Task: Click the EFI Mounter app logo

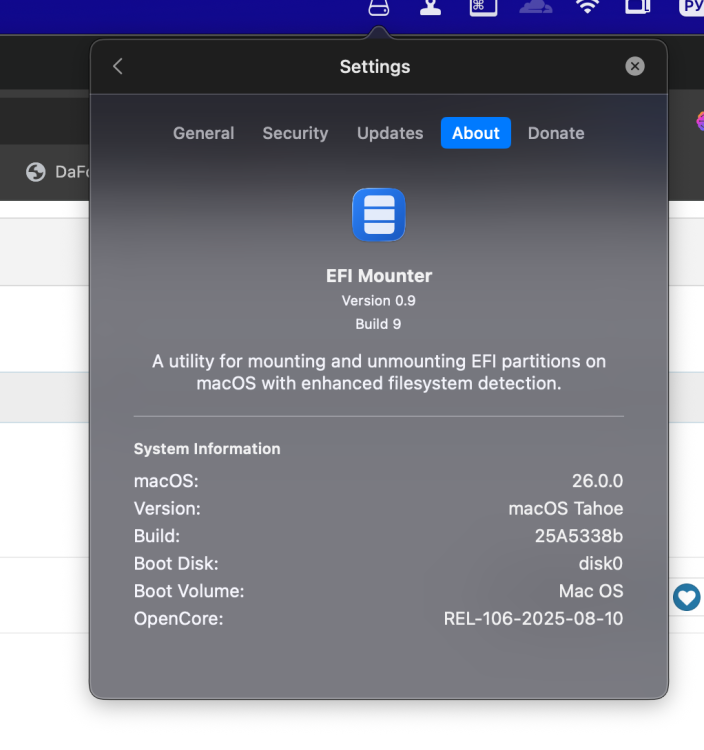Action: [379, 215]
